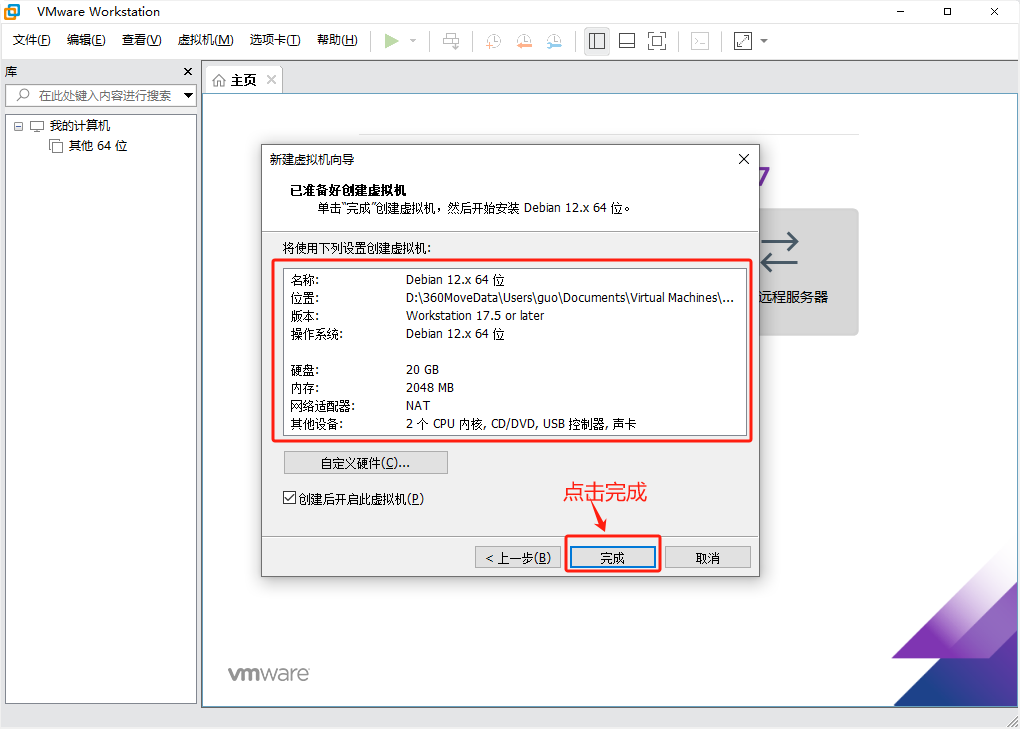Open the 编辑(E) menu
The width and height of the screenshot is (1020, 729).
pyautogui.click(x=86, y=40)
